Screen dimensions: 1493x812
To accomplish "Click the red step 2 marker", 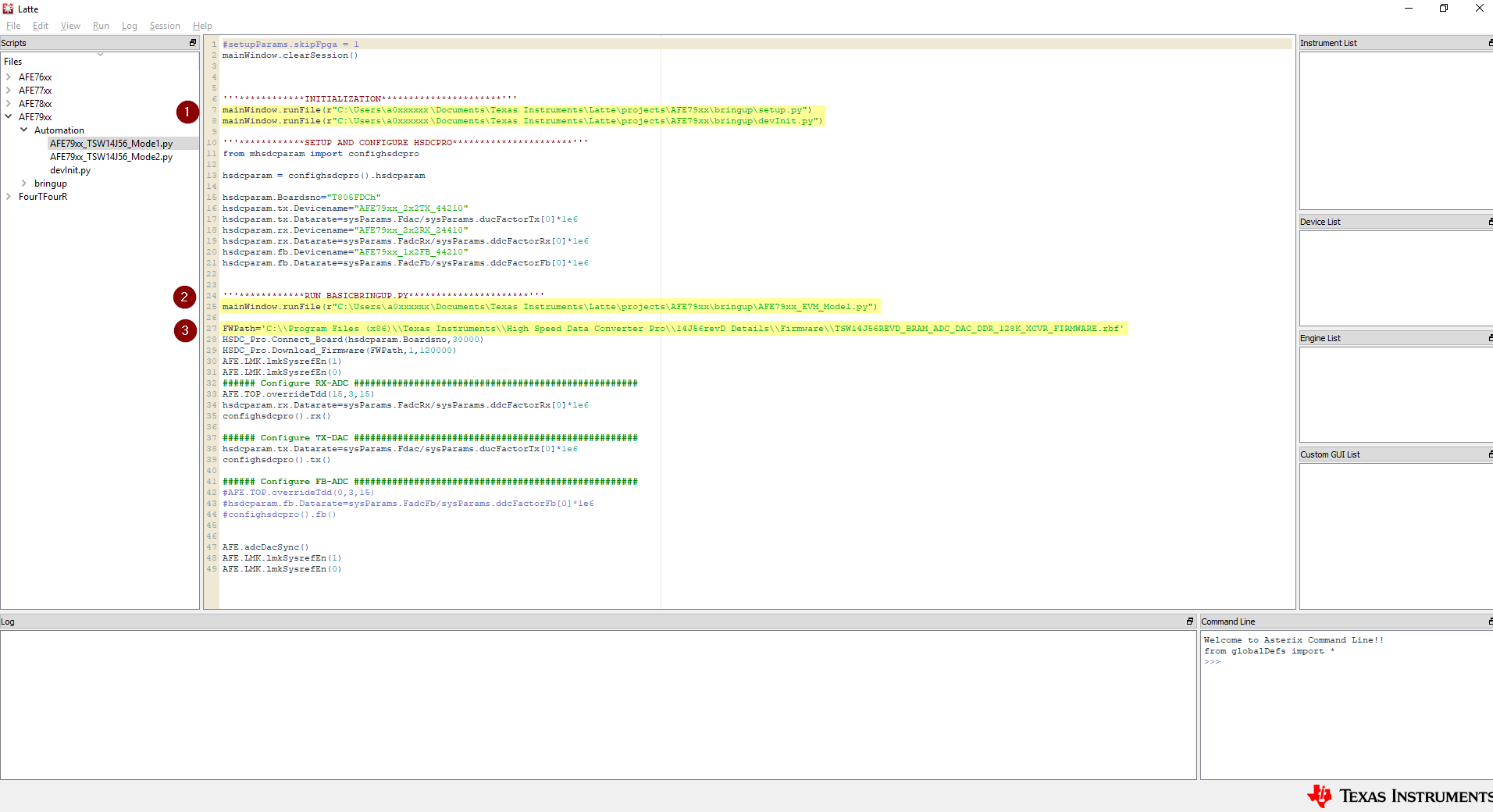I will click(184, 297).
